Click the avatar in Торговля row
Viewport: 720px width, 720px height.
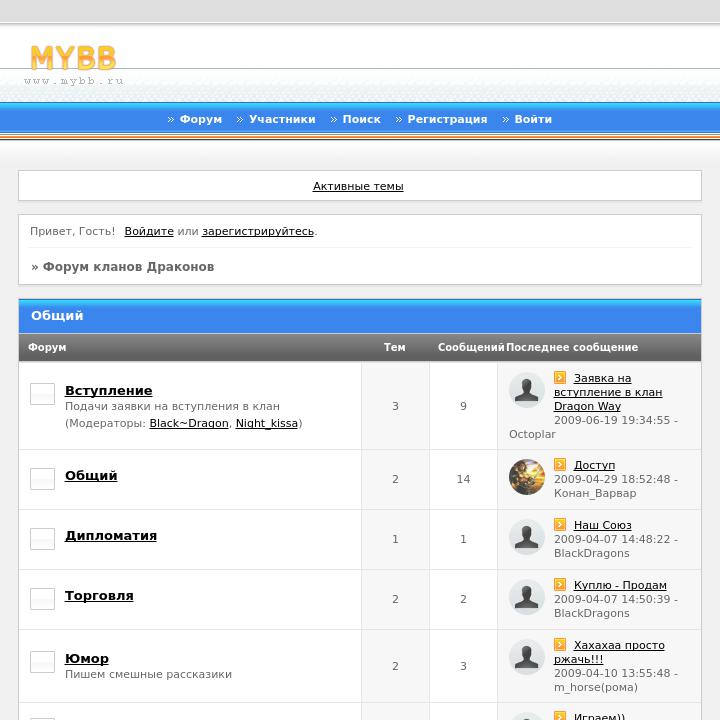click(527, 597)
